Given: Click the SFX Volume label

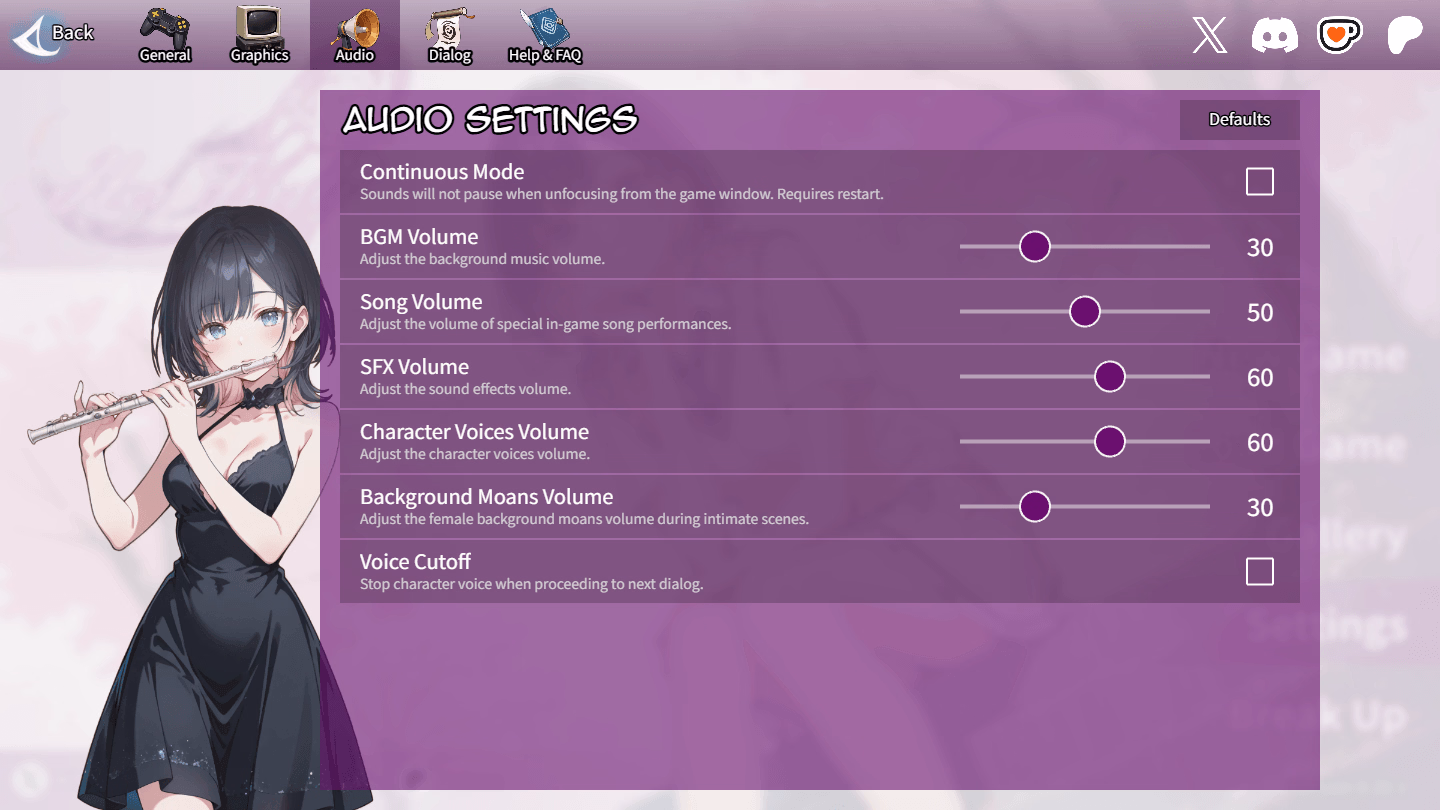Looking at the screenshot, I should [414, 367].
